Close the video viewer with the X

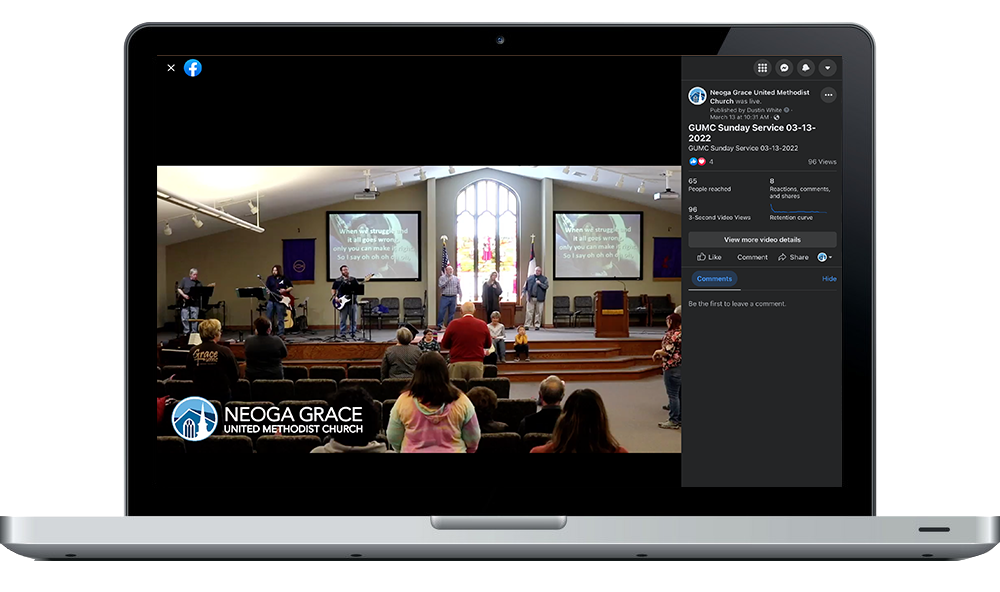pos(171,68)
